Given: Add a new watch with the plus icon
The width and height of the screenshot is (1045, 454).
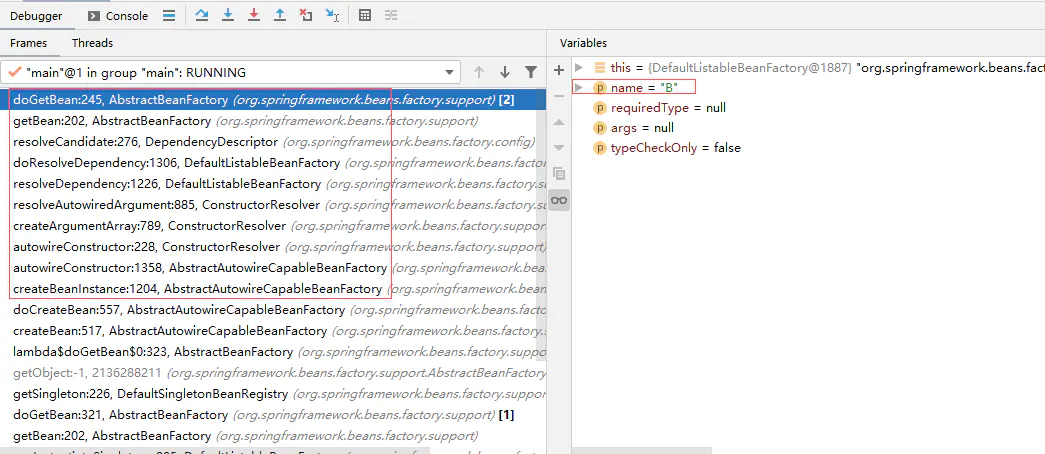Looking at the screenshot, I should (559, 70).
